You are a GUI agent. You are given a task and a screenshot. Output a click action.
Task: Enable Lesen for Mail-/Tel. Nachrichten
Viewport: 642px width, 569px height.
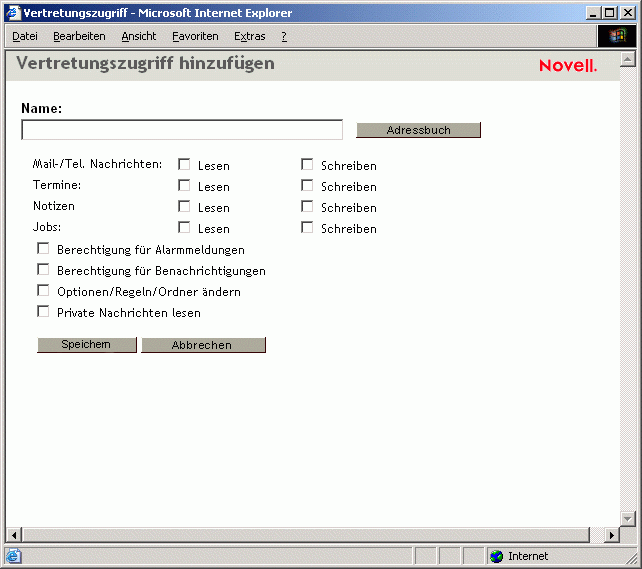tap(184, 165)
